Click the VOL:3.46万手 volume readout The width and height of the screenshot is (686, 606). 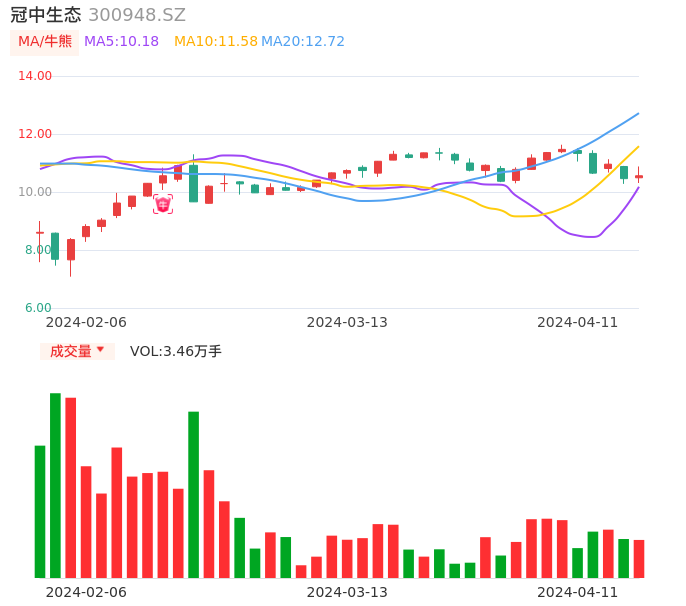pyautogui.click(x=176, y=351)
